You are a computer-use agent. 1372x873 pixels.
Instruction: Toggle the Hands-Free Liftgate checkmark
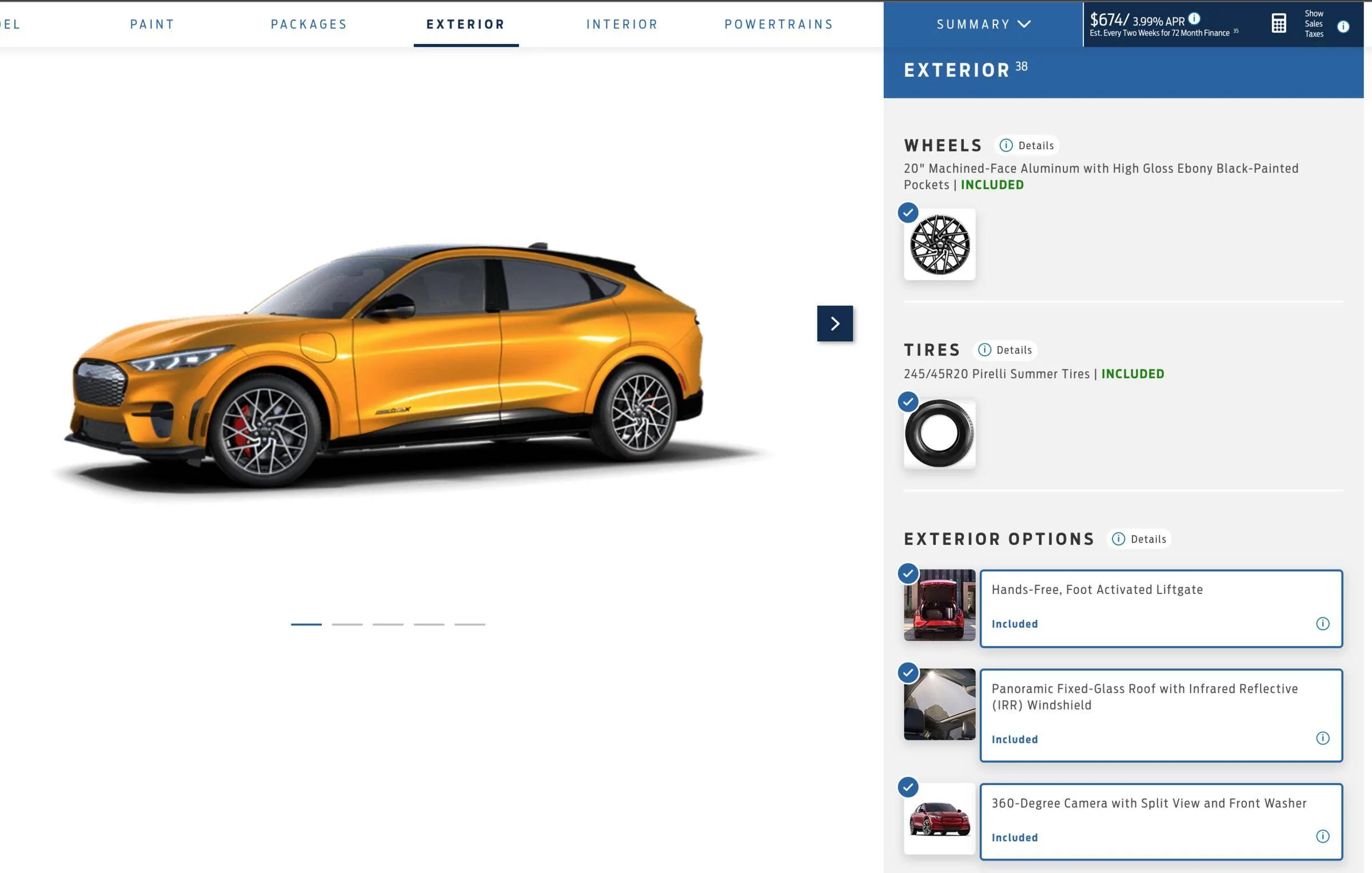pos(908,573)
